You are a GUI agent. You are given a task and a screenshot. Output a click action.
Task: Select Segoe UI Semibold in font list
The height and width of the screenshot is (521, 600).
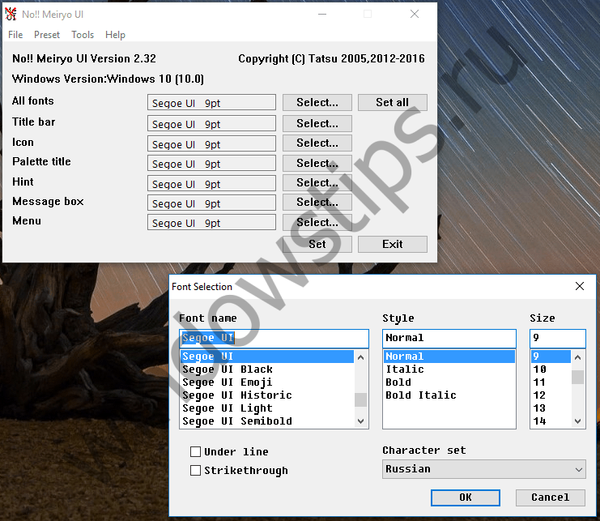[x=267, y=421]
